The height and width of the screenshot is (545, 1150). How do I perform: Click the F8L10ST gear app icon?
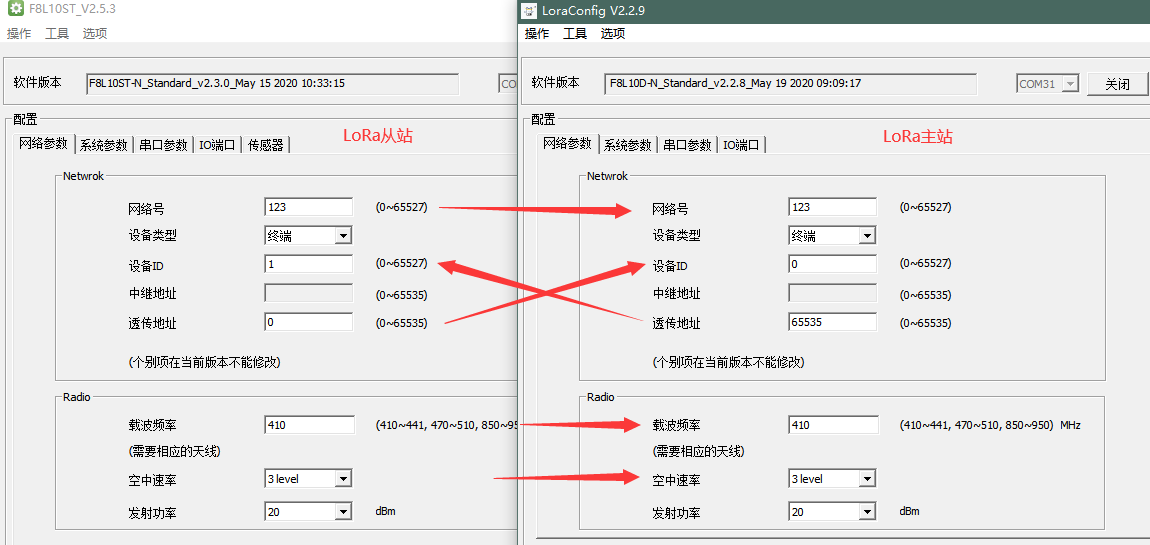15,10
